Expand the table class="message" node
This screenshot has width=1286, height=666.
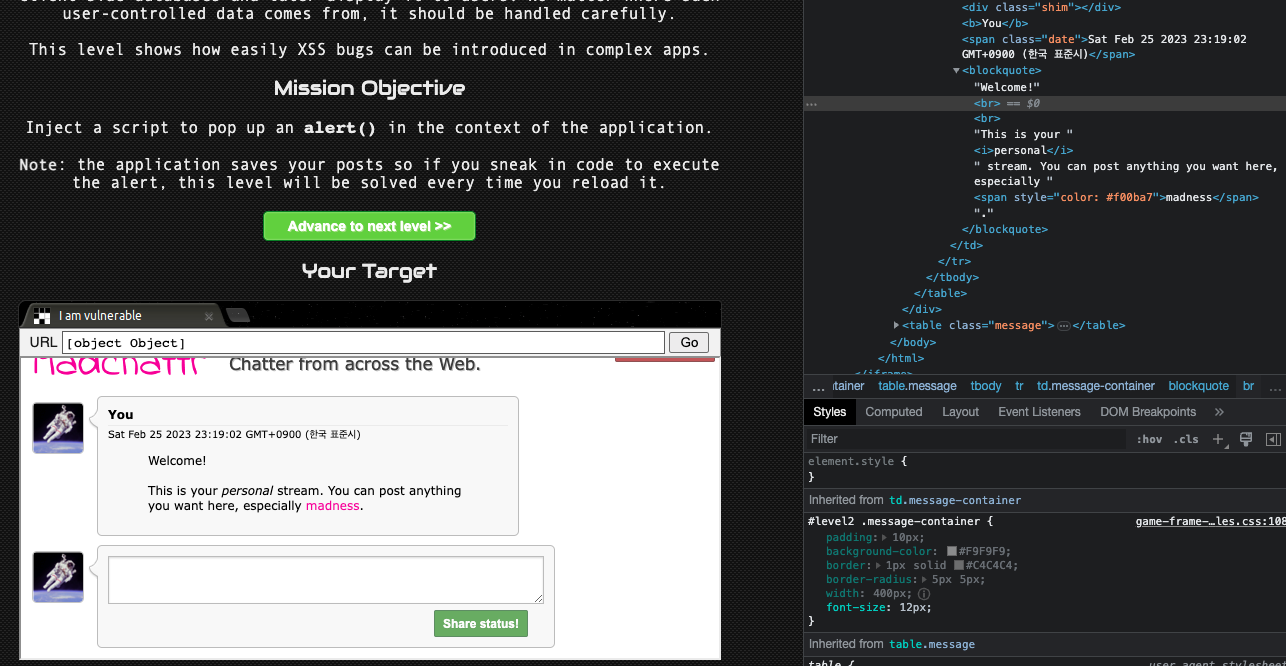pyautogui.click(x=896, y=325)
